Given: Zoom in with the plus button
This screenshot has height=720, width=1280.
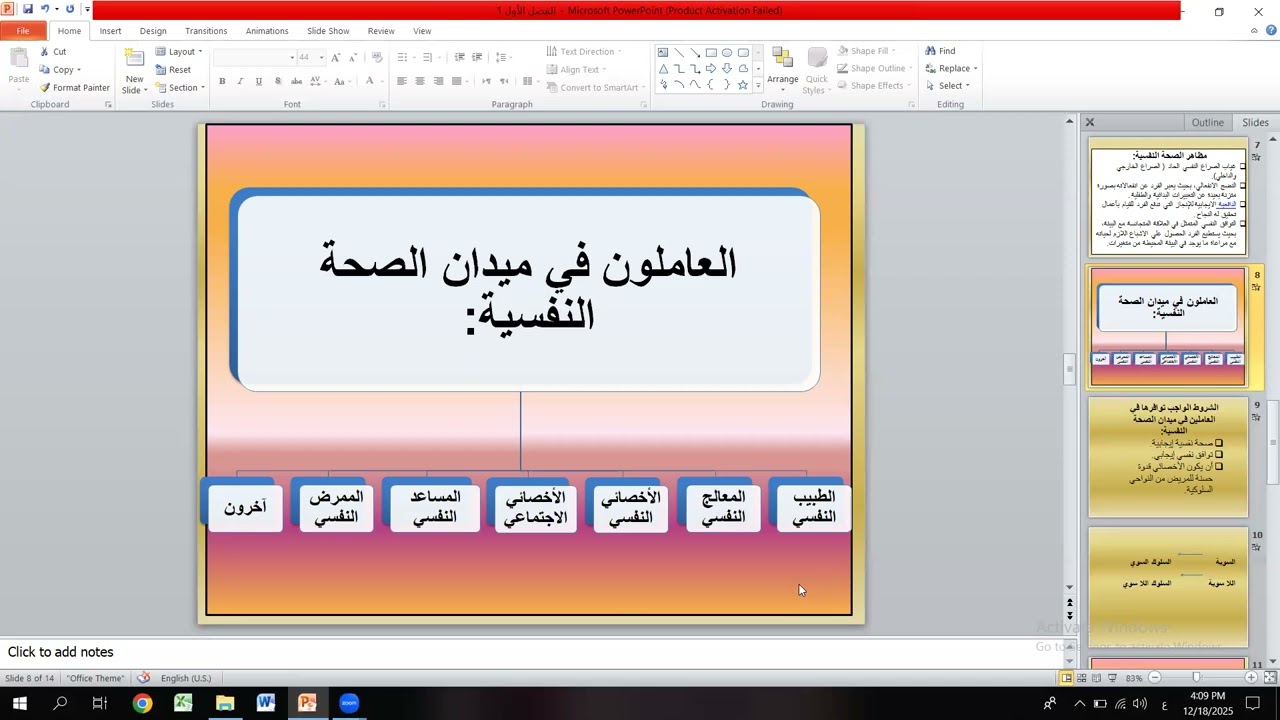Looking at the screenshot, I should pos(1251,678).
